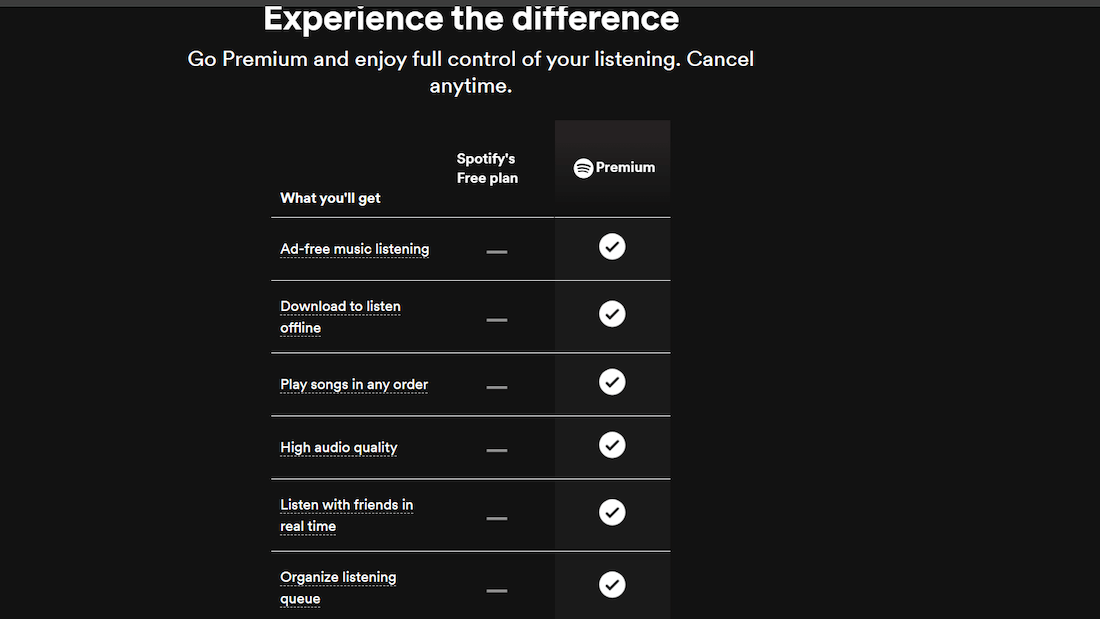Open the Organize listening queue link
The width and height of the screenshot is (1100, 619).
pyautogui.click(x=338, y=587)
